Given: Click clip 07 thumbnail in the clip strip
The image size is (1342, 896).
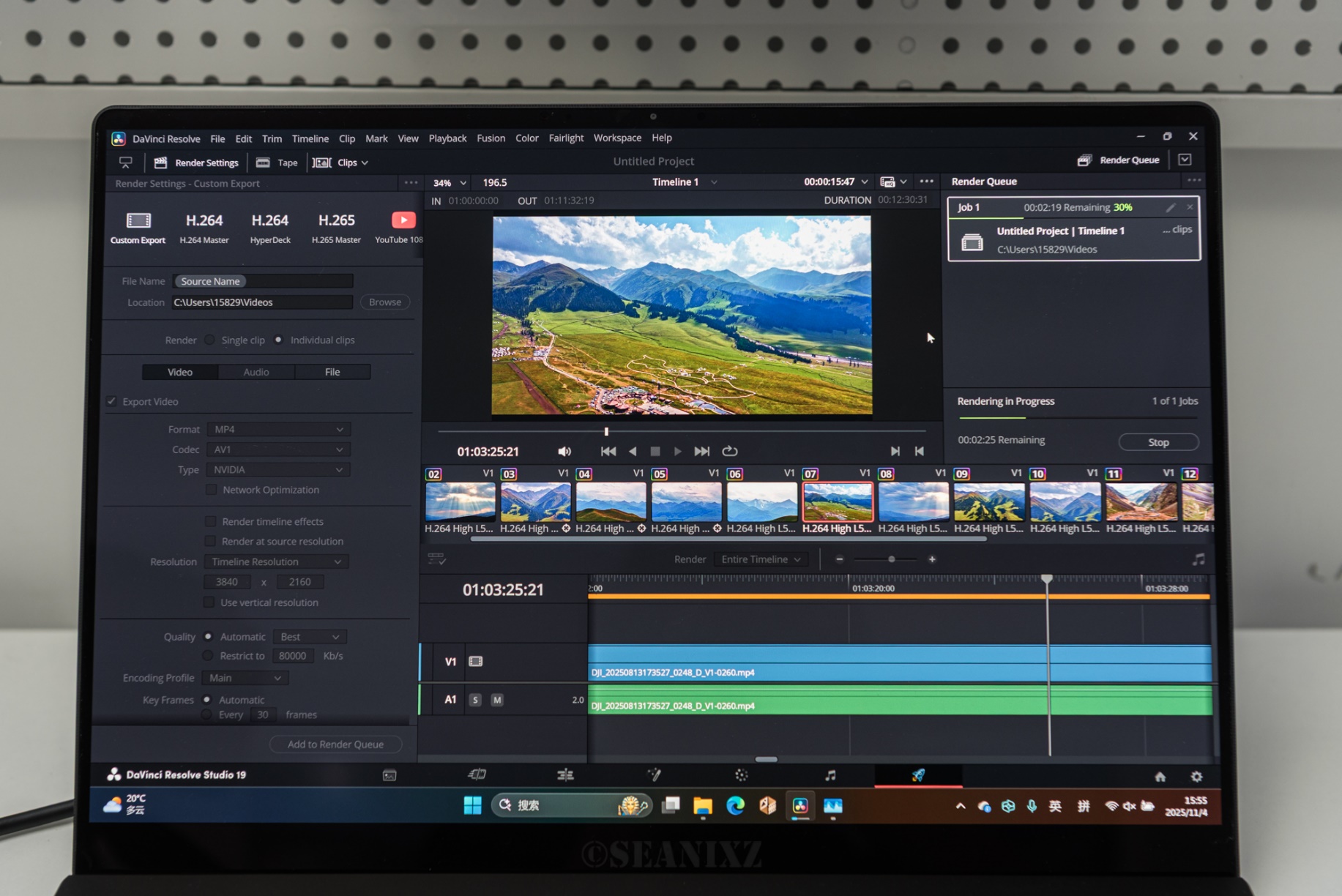Looking at the screenshot, I should pyautogui.click(x=838, y=501).
